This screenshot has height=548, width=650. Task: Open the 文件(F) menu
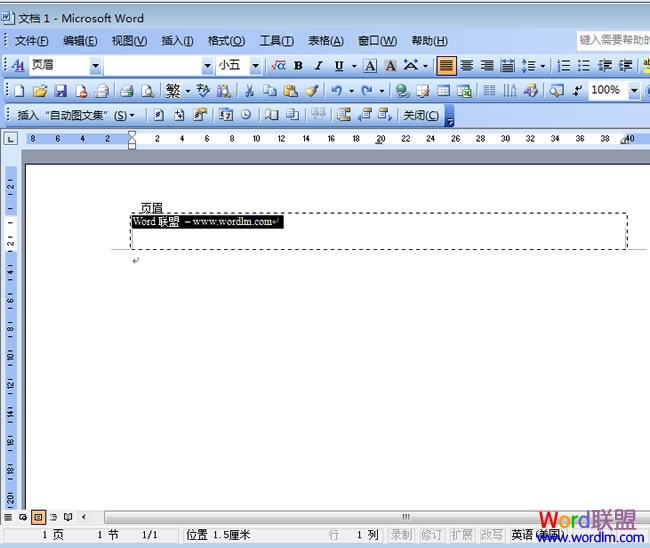pos(32,41)
